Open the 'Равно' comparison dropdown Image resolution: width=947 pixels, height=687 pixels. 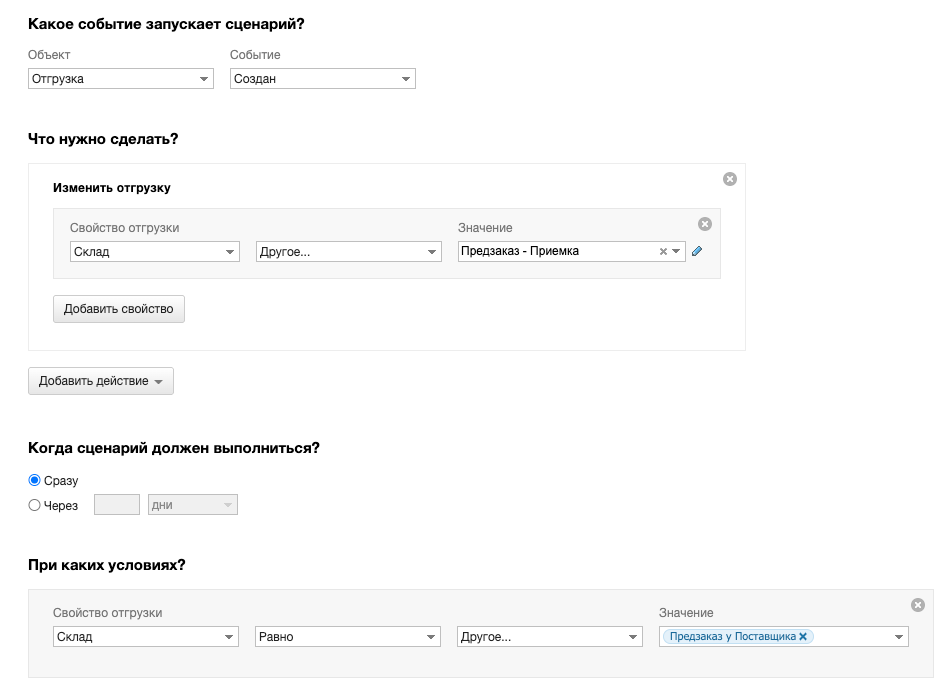348,637
